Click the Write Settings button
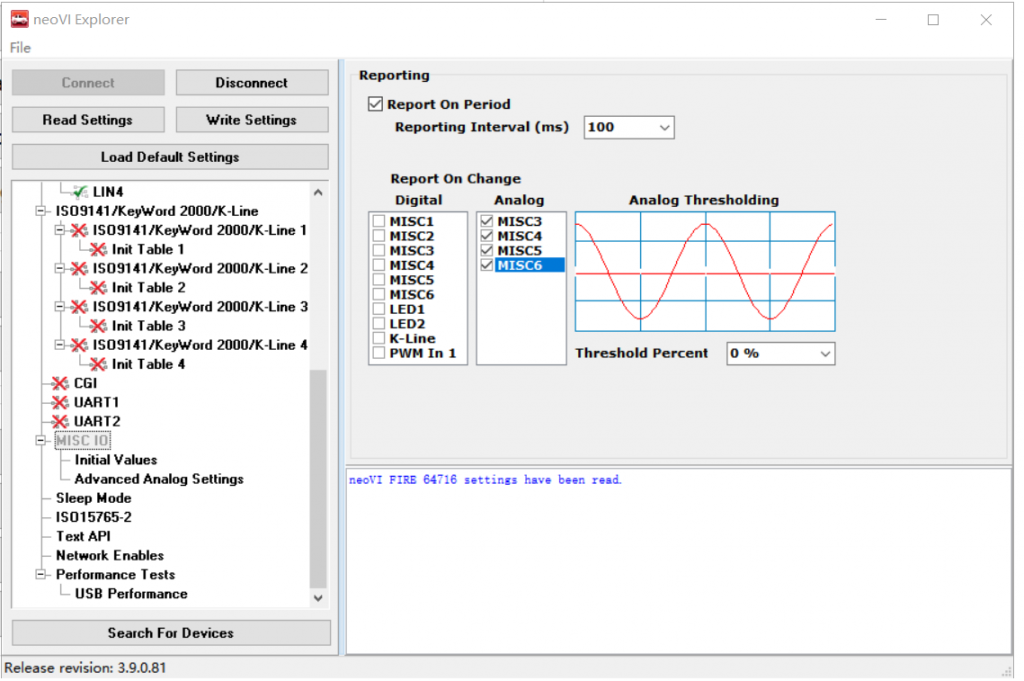 pos(251,120)
